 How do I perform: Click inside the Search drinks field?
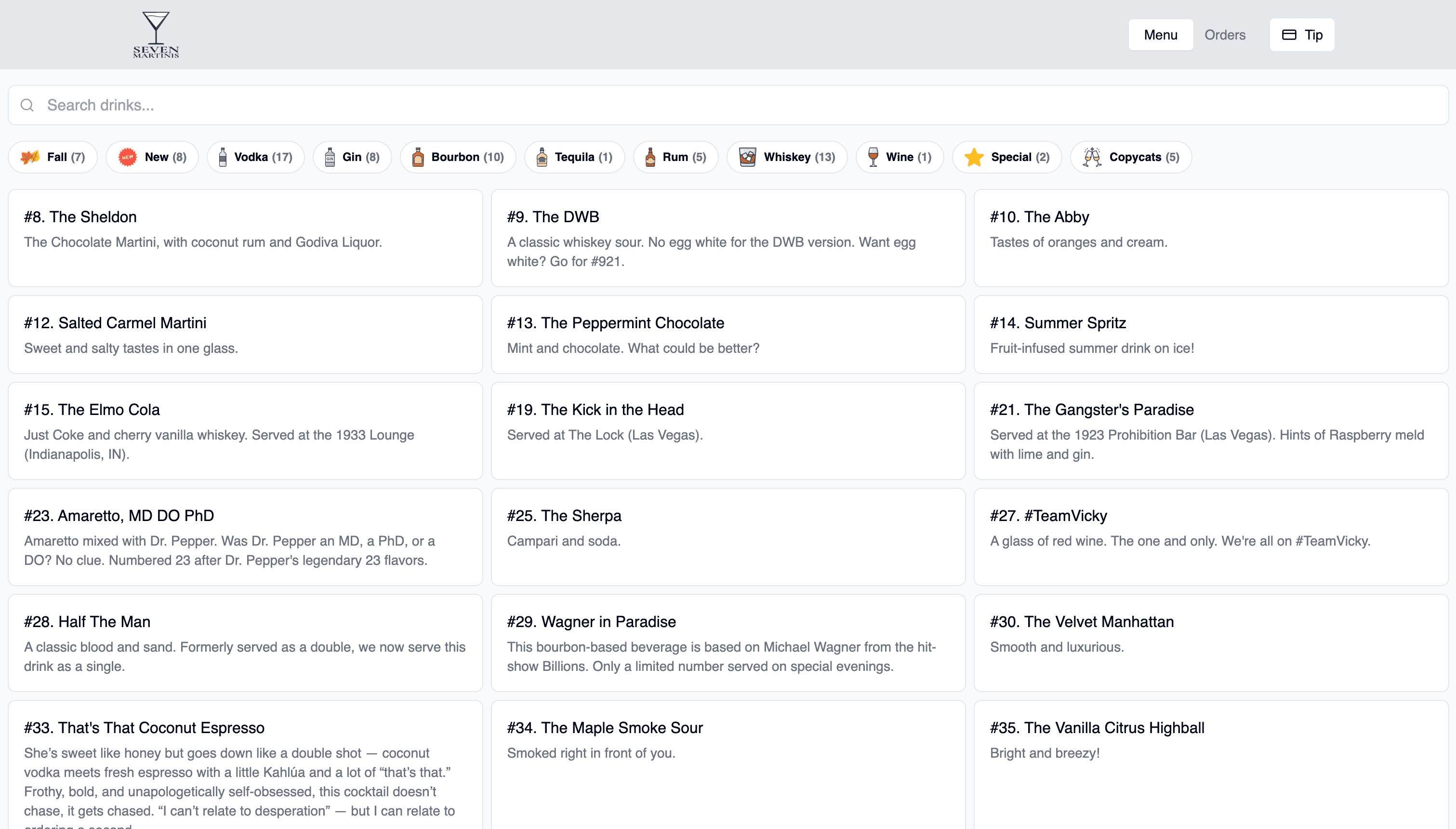(227, 105)
